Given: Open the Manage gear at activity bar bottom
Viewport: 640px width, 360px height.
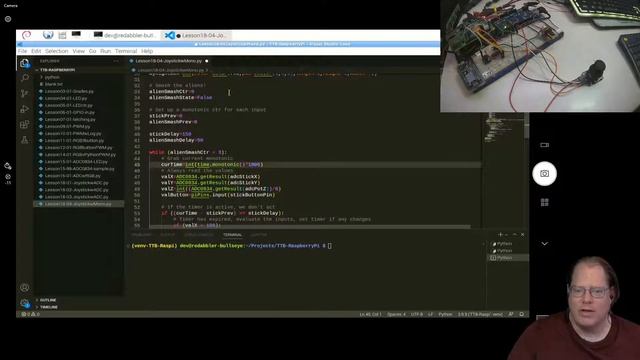Looking at the screenshot, I should pos(24,303).
